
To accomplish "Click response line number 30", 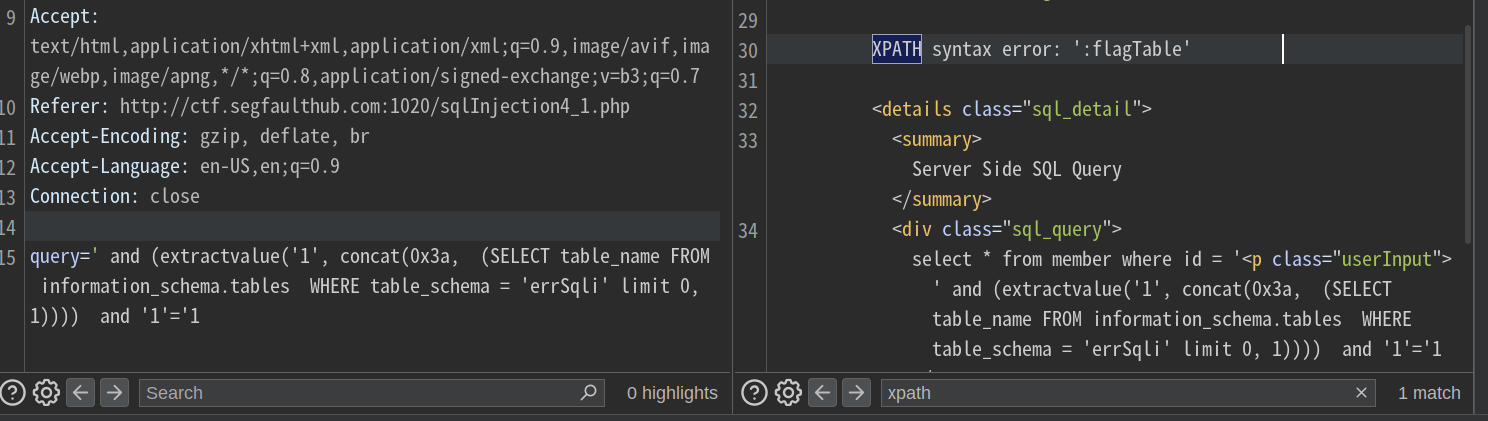I will 747,50.
